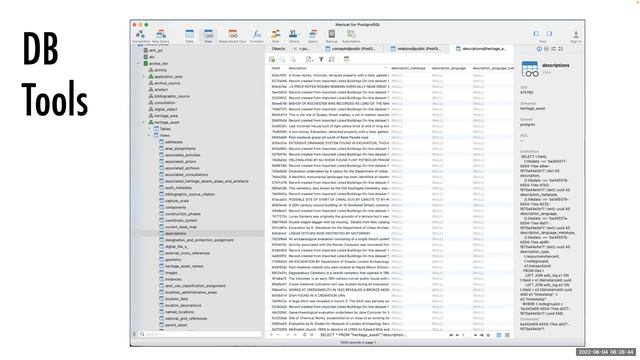The height and width of the screenshot is (360, 640).
Task: Select the consultation schema in tree
Action: point(165,103)
